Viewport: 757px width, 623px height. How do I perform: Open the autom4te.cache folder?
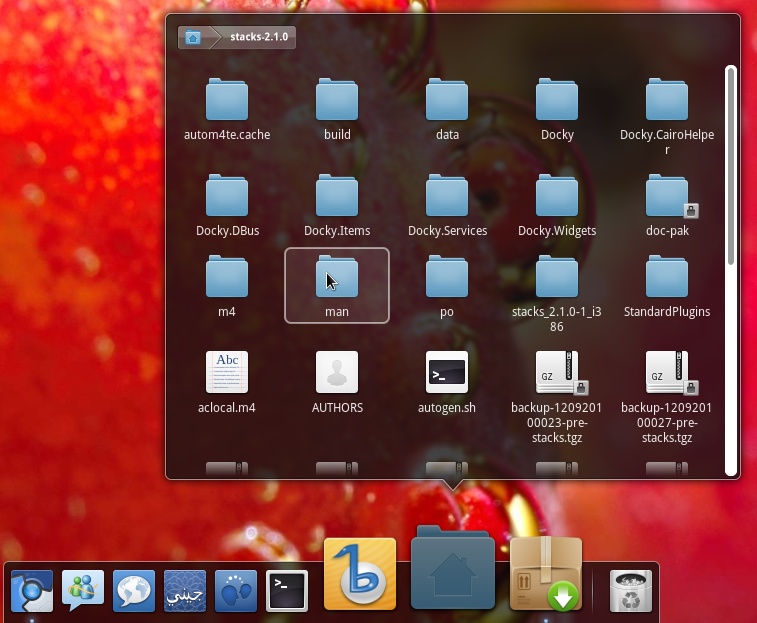[x=226, y=110]
